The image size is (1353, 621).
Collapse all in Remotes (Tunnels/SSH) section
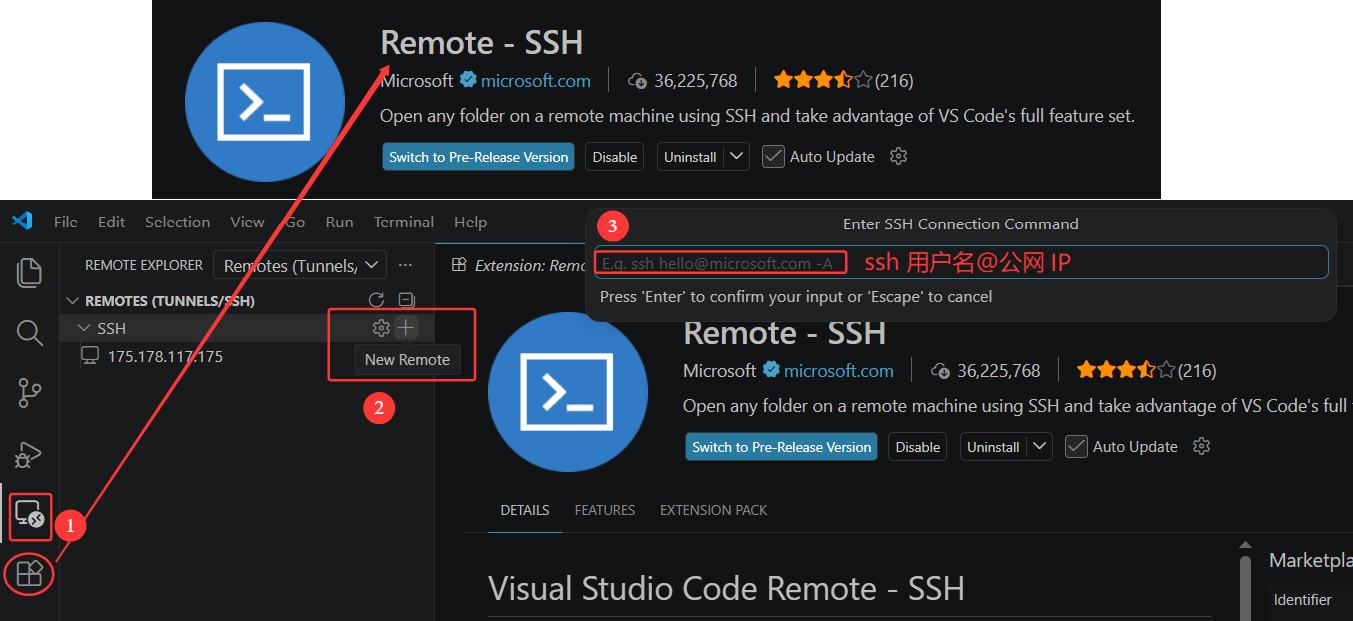click(406, 300)
